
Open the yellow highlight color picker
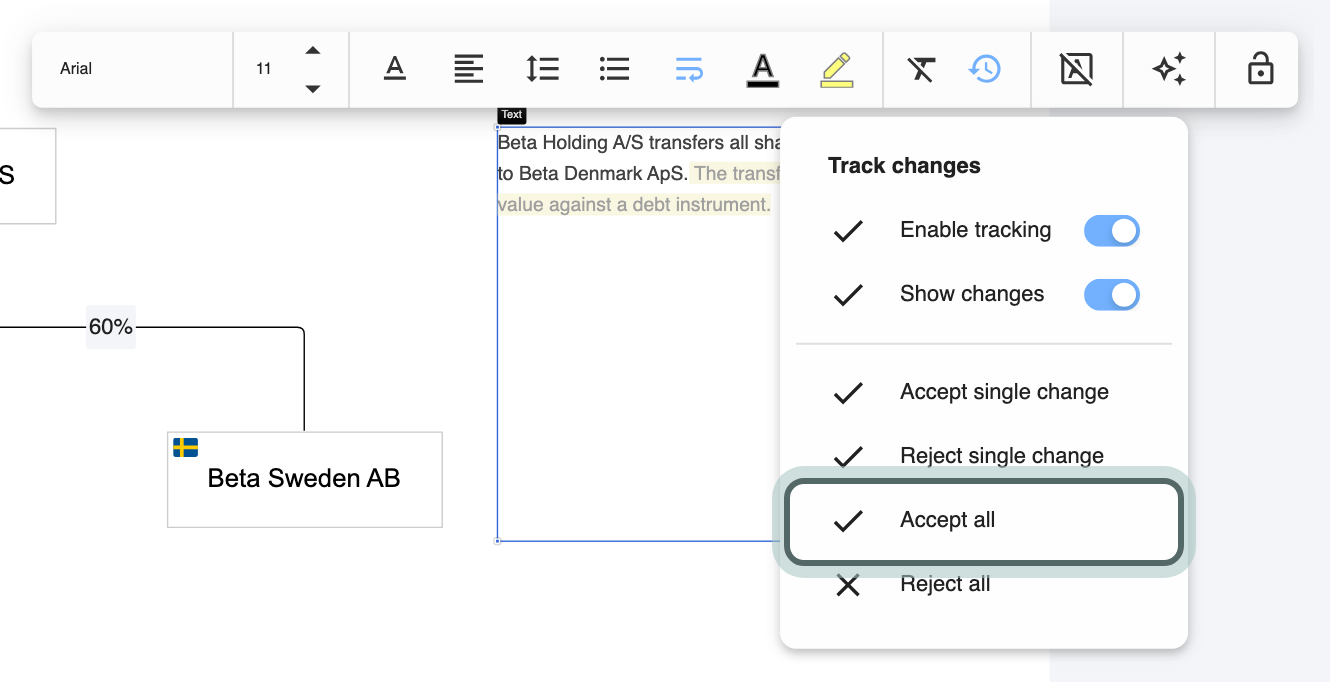(x=837, y=70)
